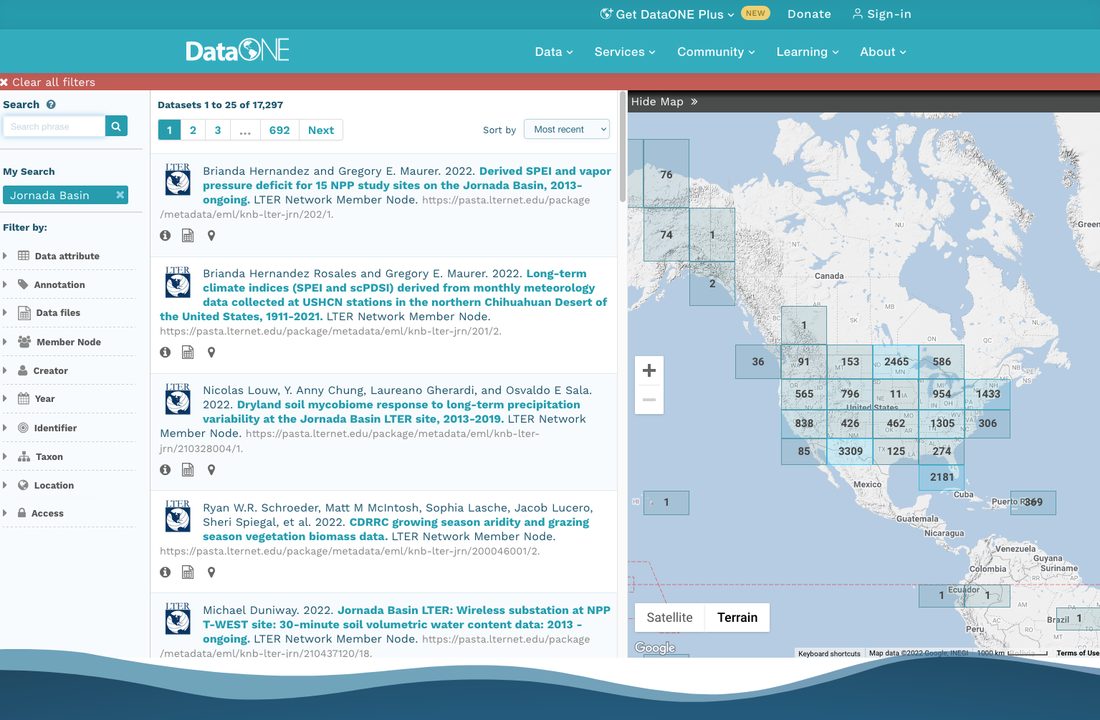The height and width of the screenshot is (720, 1100).
Task: Click the map tile labeled 3309
Action: (x=850, y=451)
